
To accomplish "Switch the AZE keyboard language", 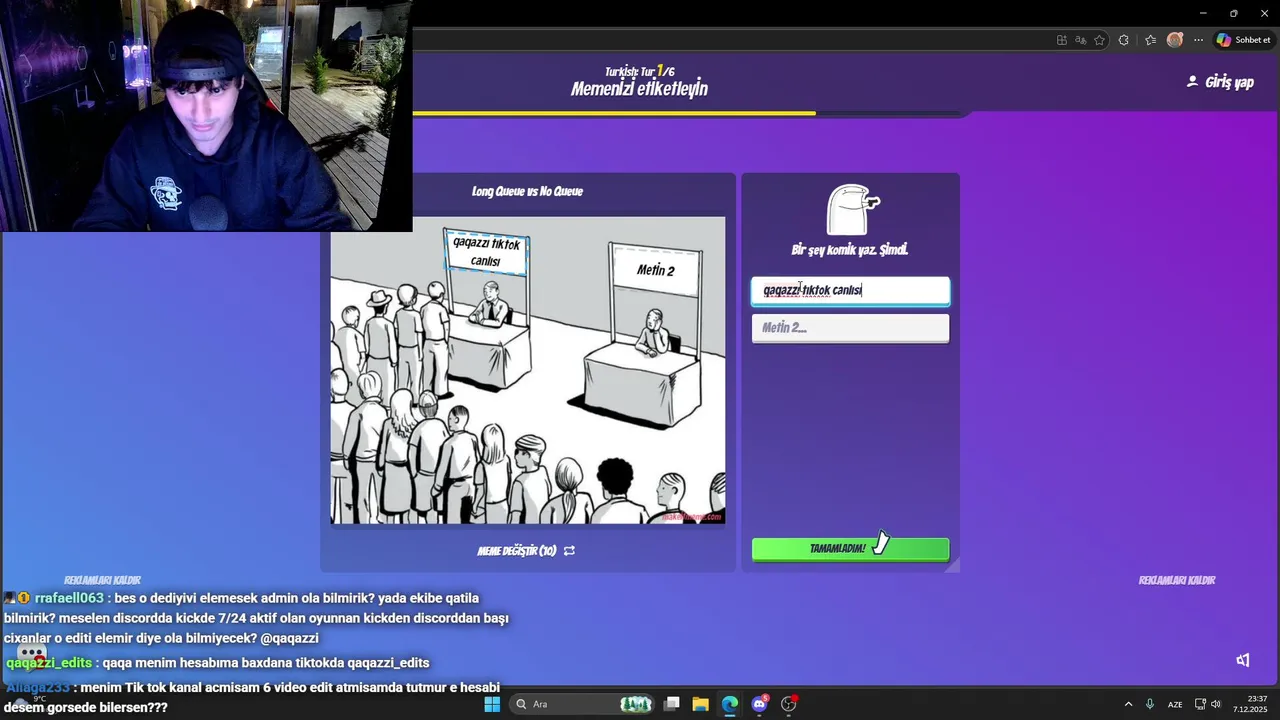I will (x=1175, y=704).
